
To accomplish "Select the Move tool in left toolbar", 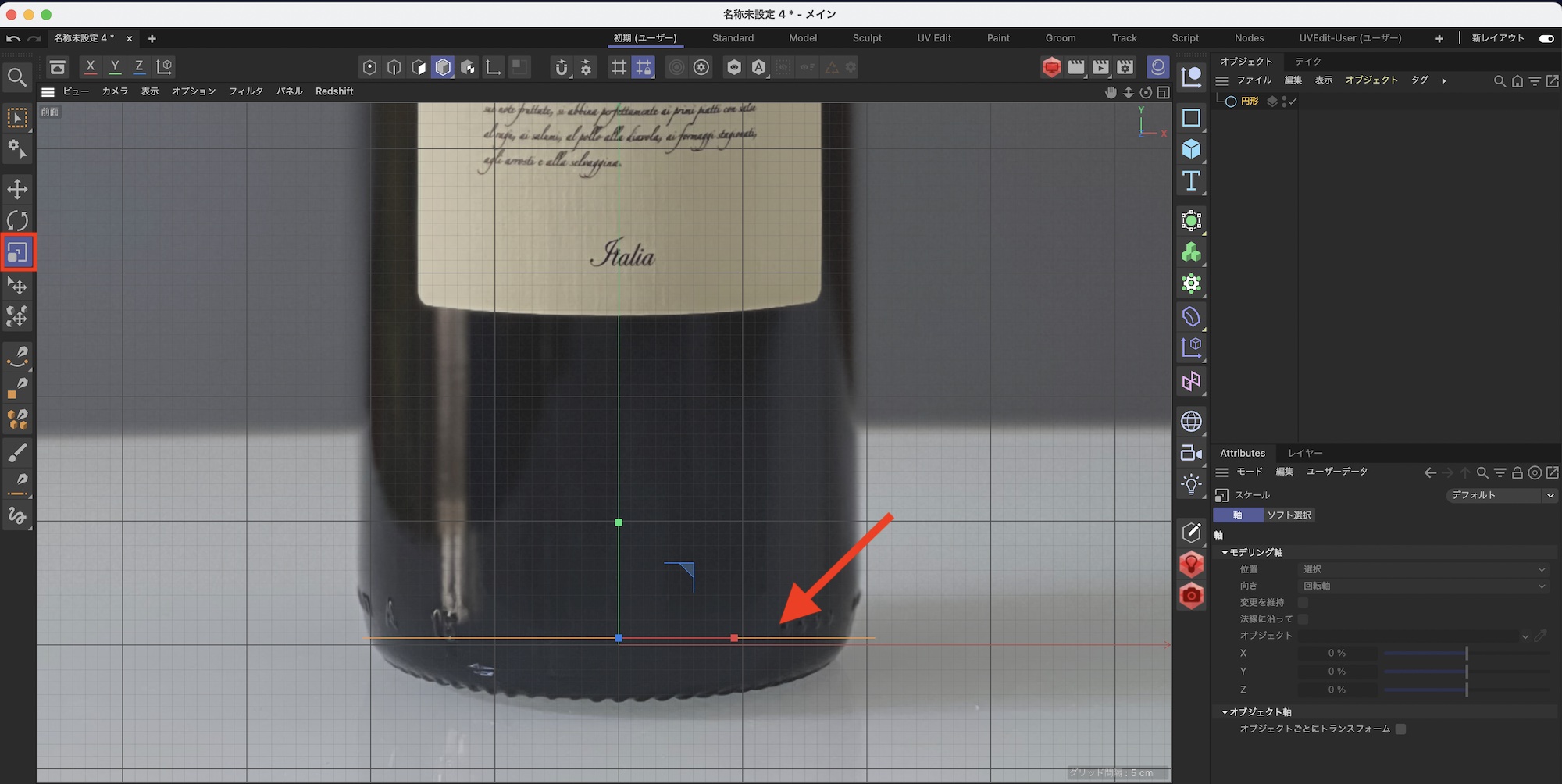I will tap(17, 189).
